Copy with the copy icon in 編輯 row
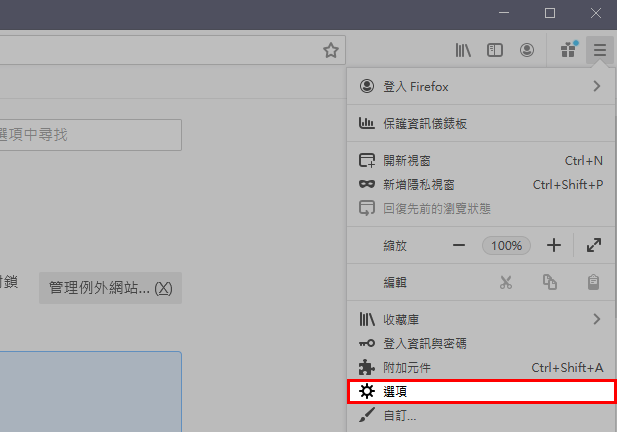The height and width of the screenshot is (432, 617). click(550, 282)
